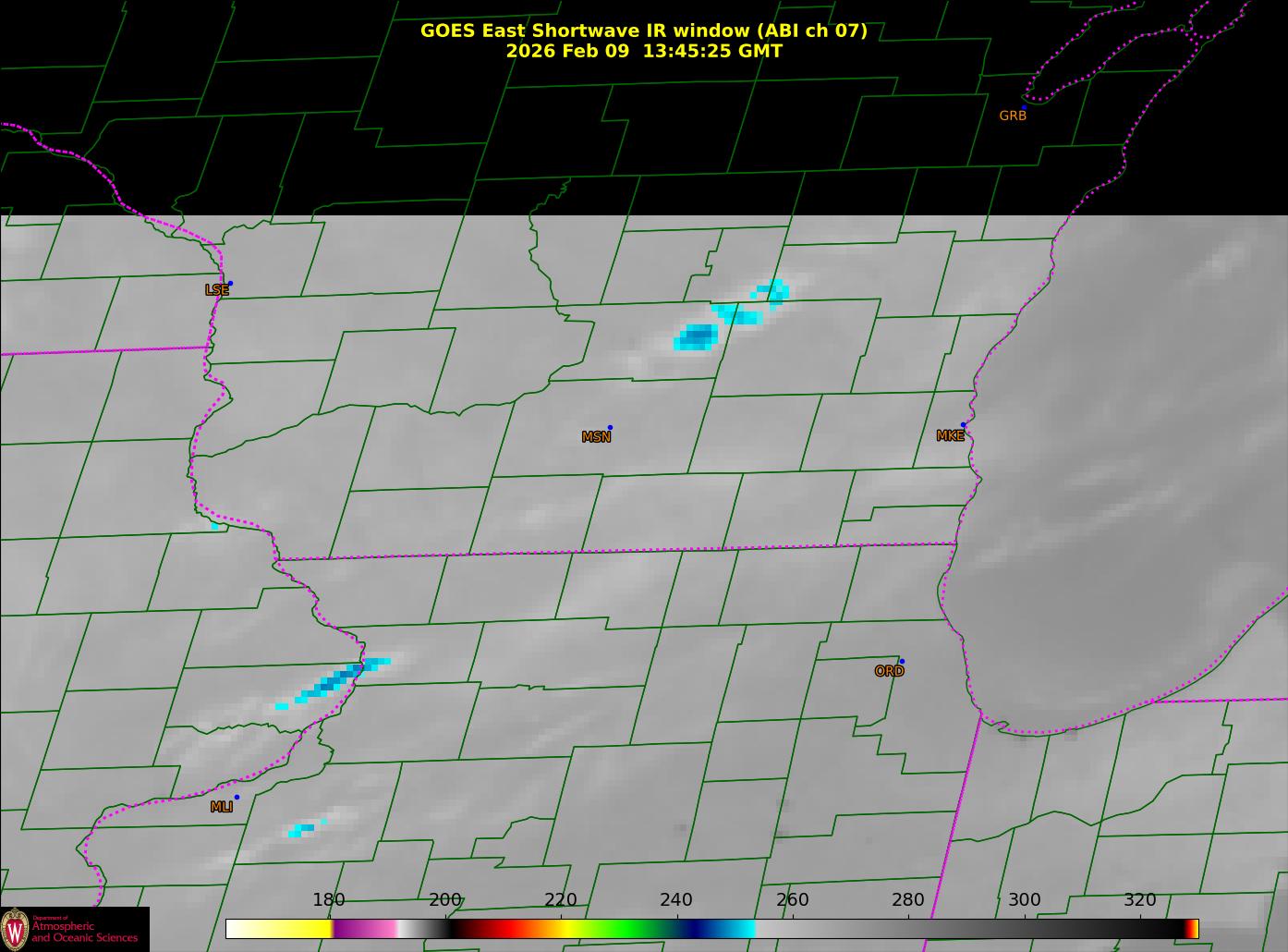Viewport: 1288px width, 952px height.
Task: Select the GRB station label
Action: point(1013,116)
